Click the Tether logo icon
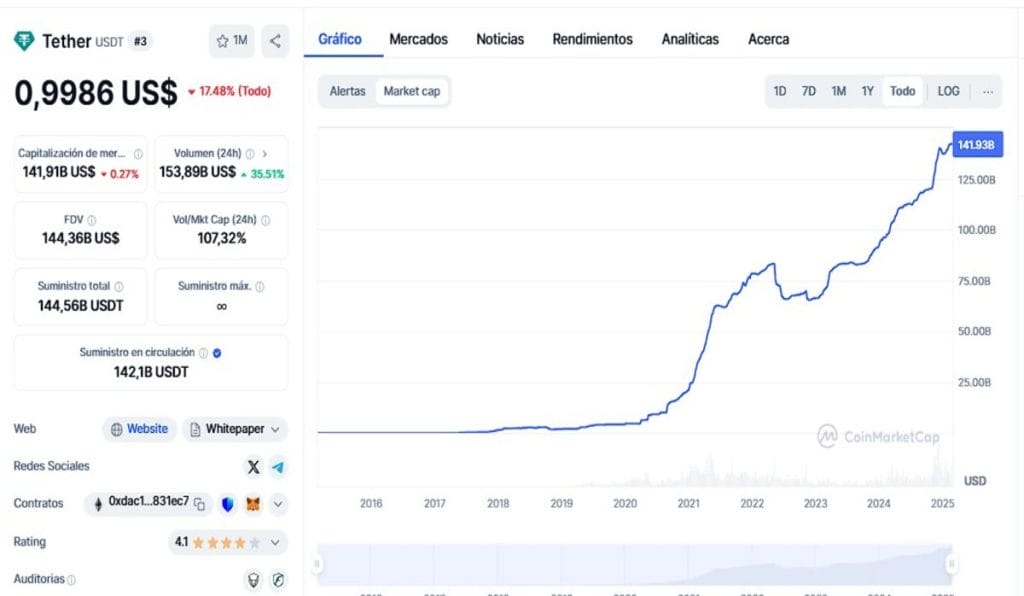The image size is (1024, 596). click(x=24, y=41)
